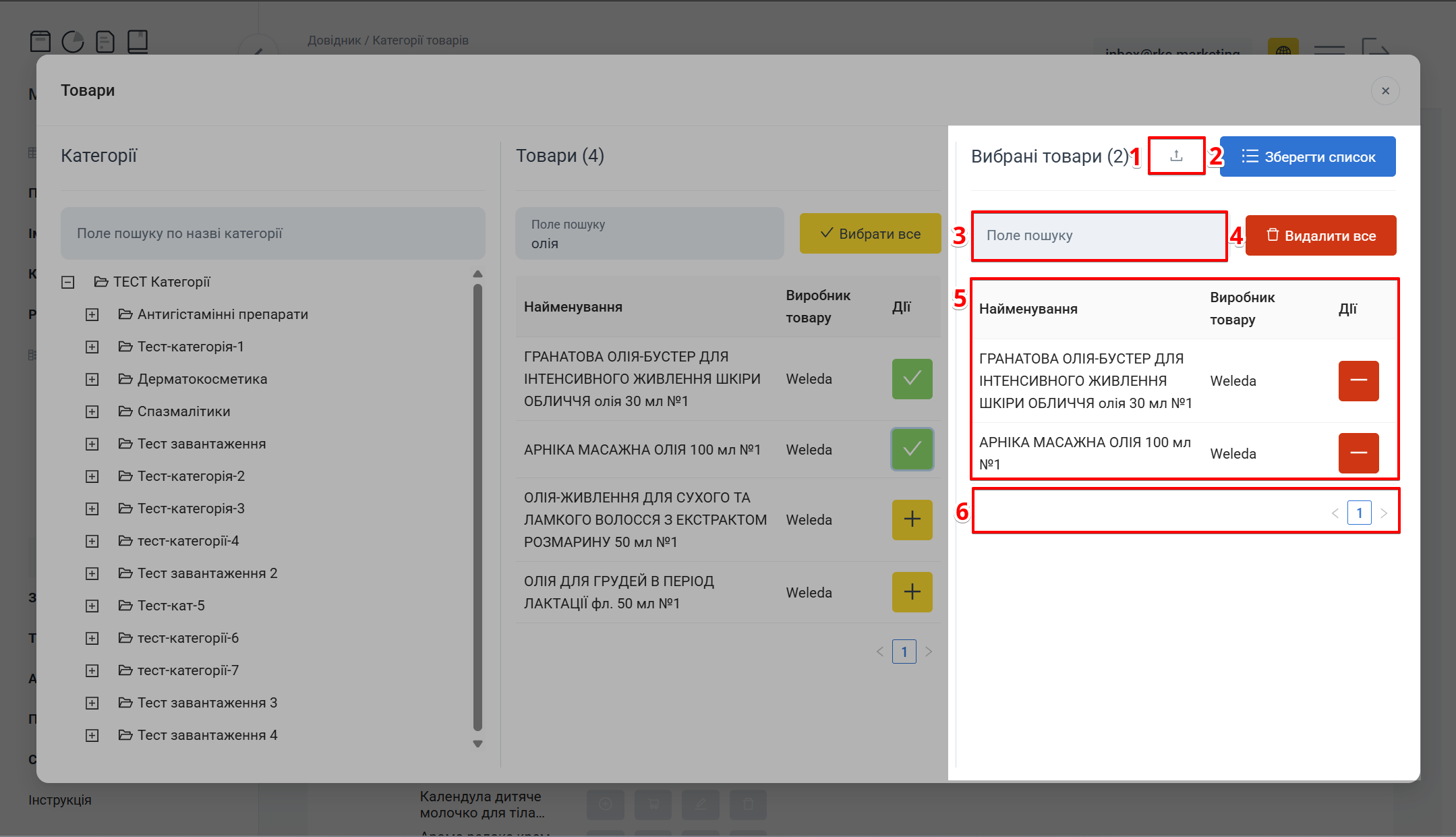Viewport: 1456px width, 837px height.
Task: Expand the Антигістамінні препарати category
Action: pyautogui.click(x=92, y=314)
